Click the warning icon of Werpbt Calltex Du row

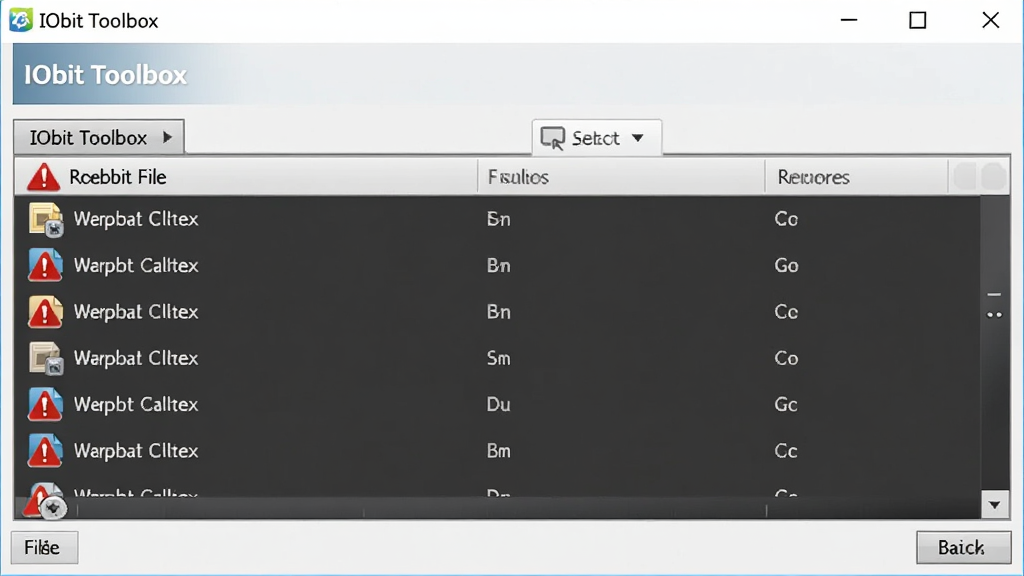45,404
